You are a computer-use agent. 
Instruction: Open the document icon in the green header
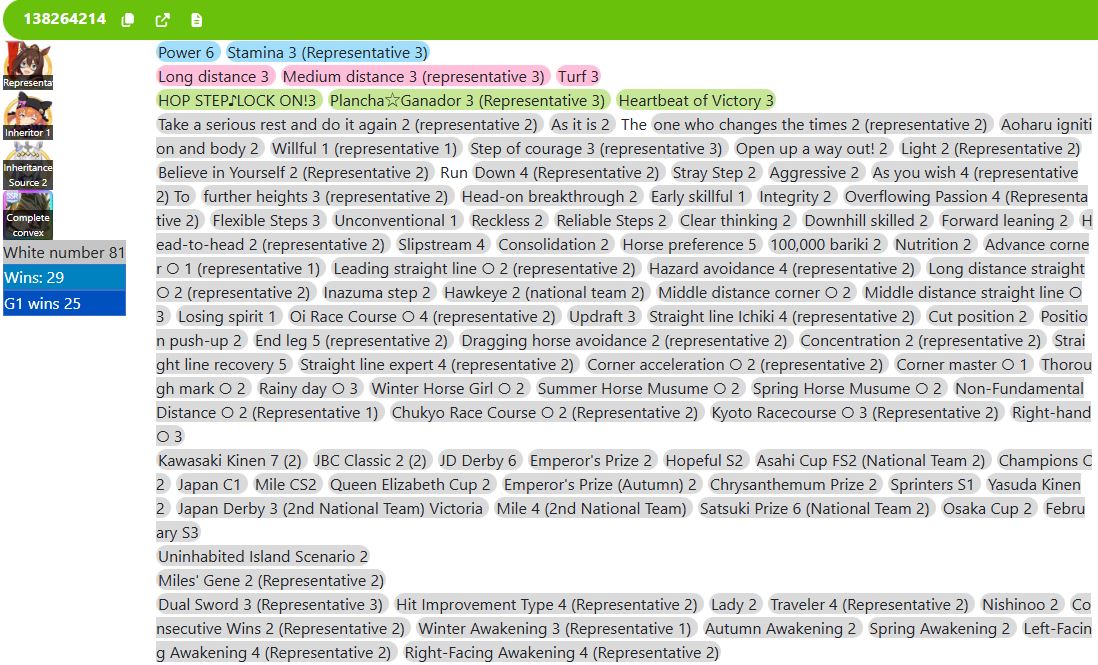point(197,20)
